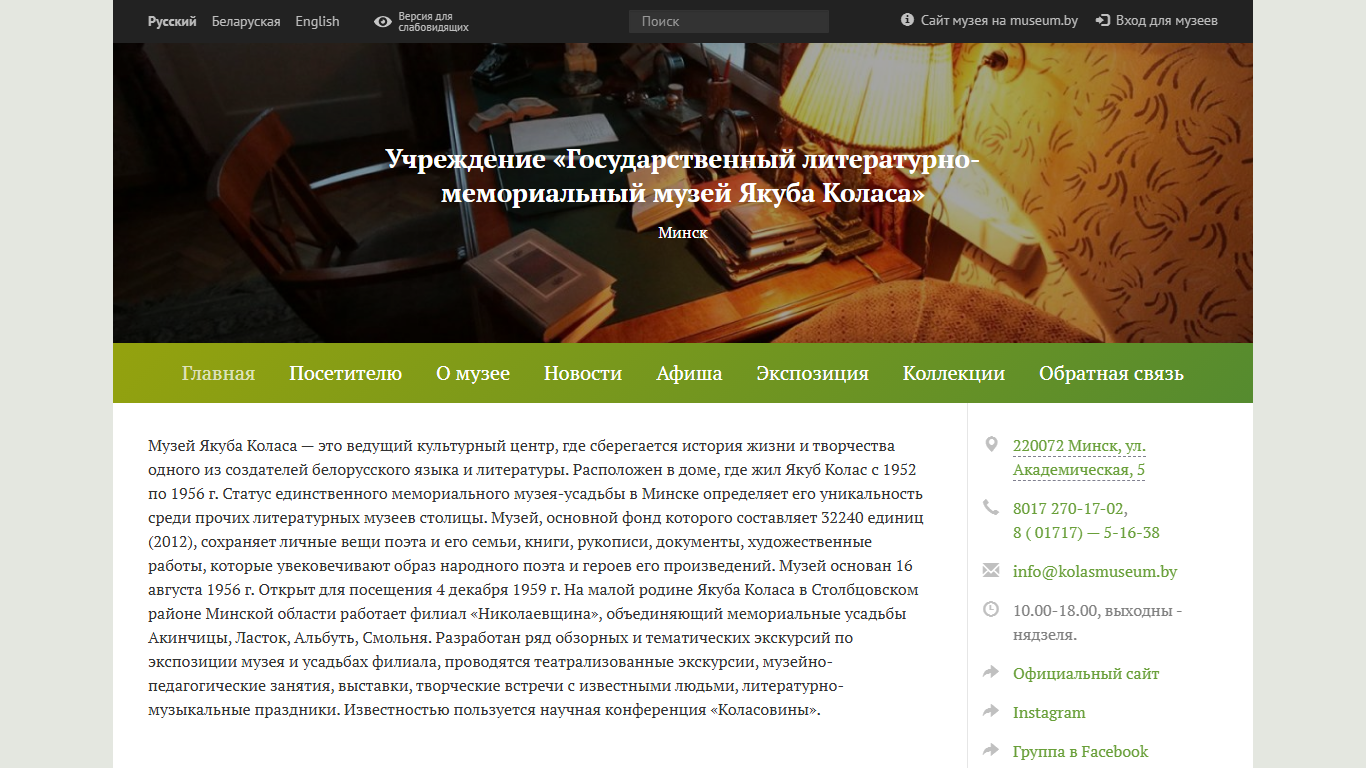Switch language to Беларуская

coord(246,21)
